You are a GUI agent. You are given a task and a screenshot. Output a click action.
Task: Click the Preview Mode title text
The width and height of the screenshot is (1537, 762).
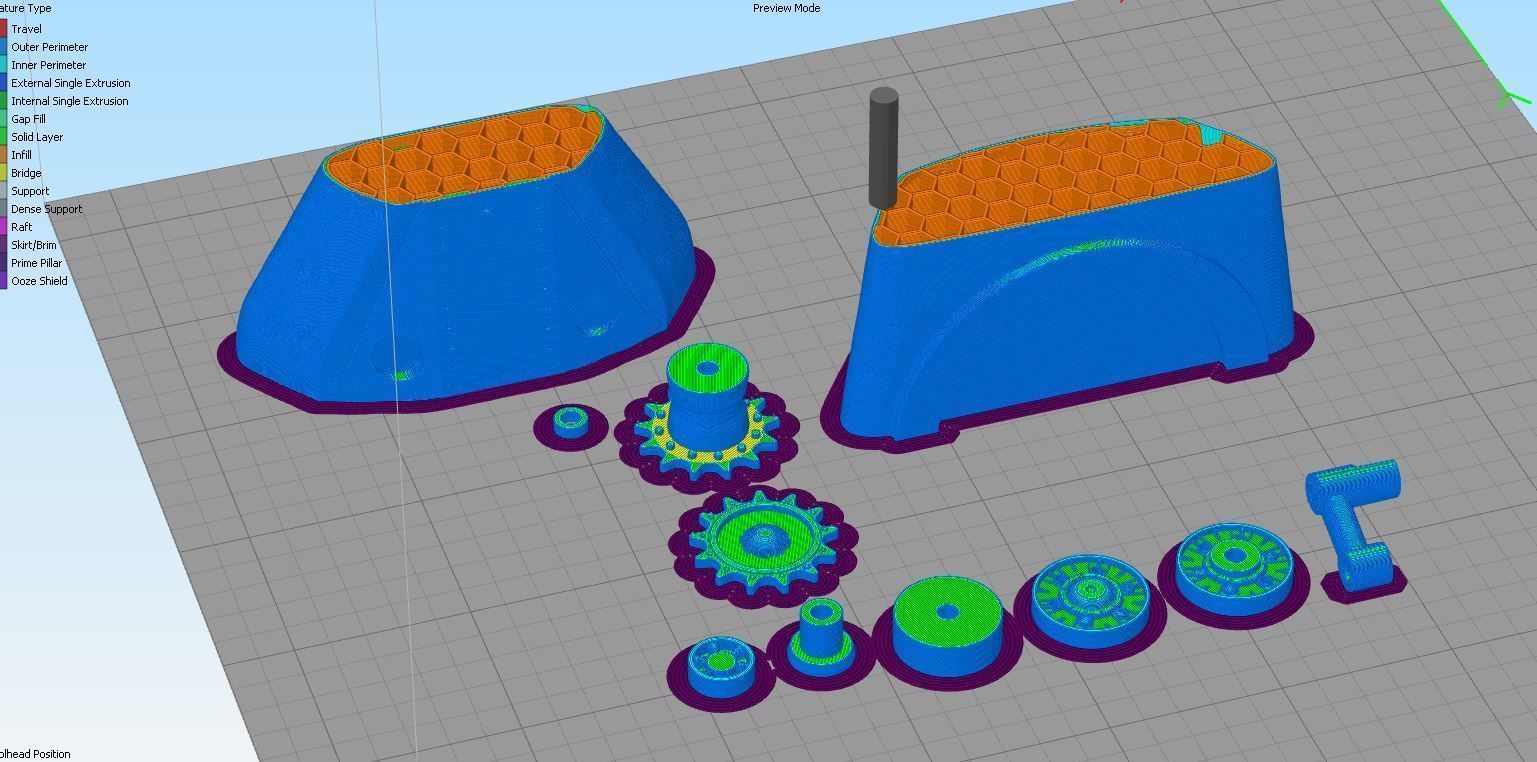coord(786,8)
